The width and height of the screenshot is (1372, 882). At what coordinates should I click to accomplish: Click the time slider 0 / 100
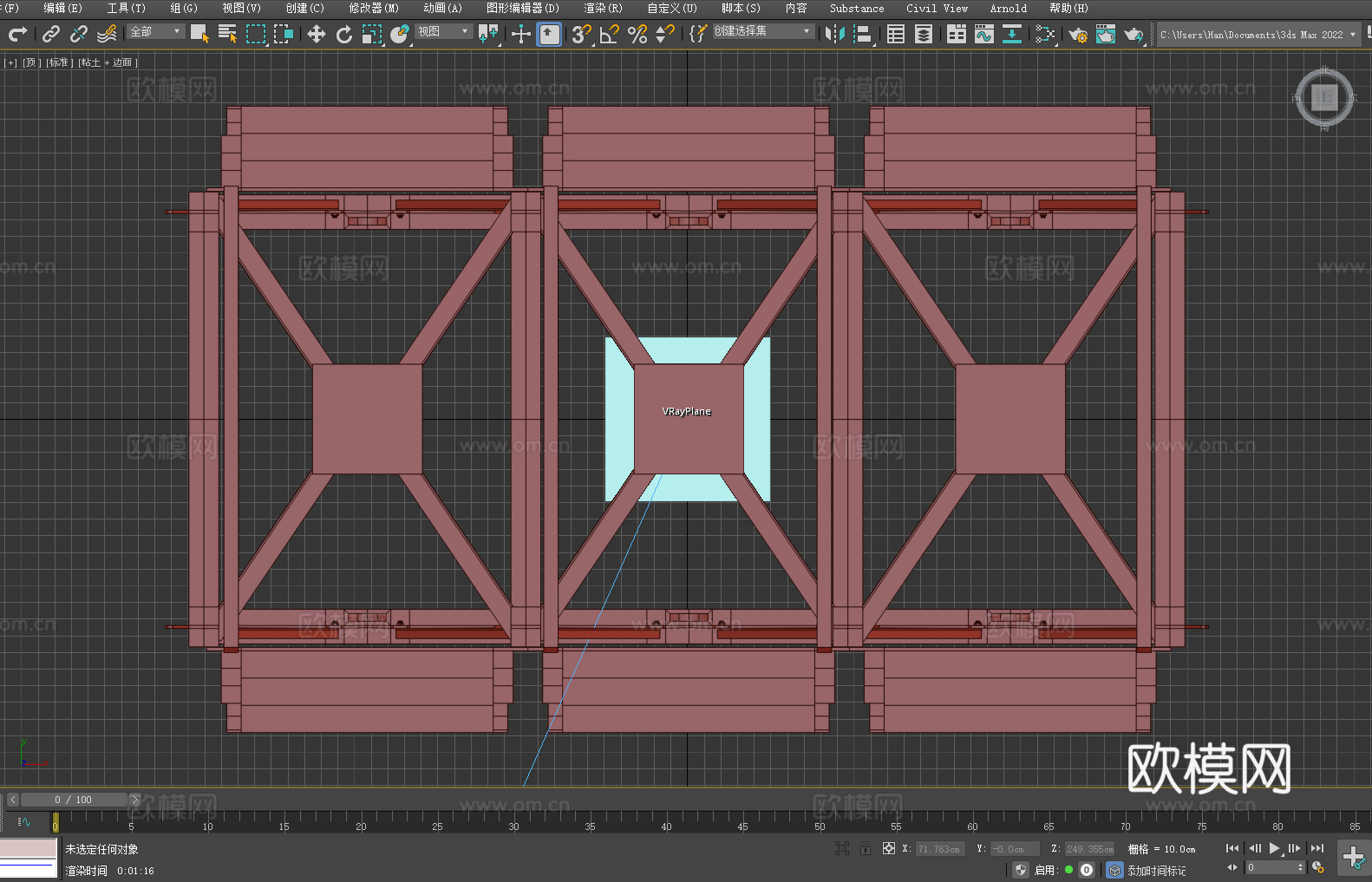click(74, 800)
